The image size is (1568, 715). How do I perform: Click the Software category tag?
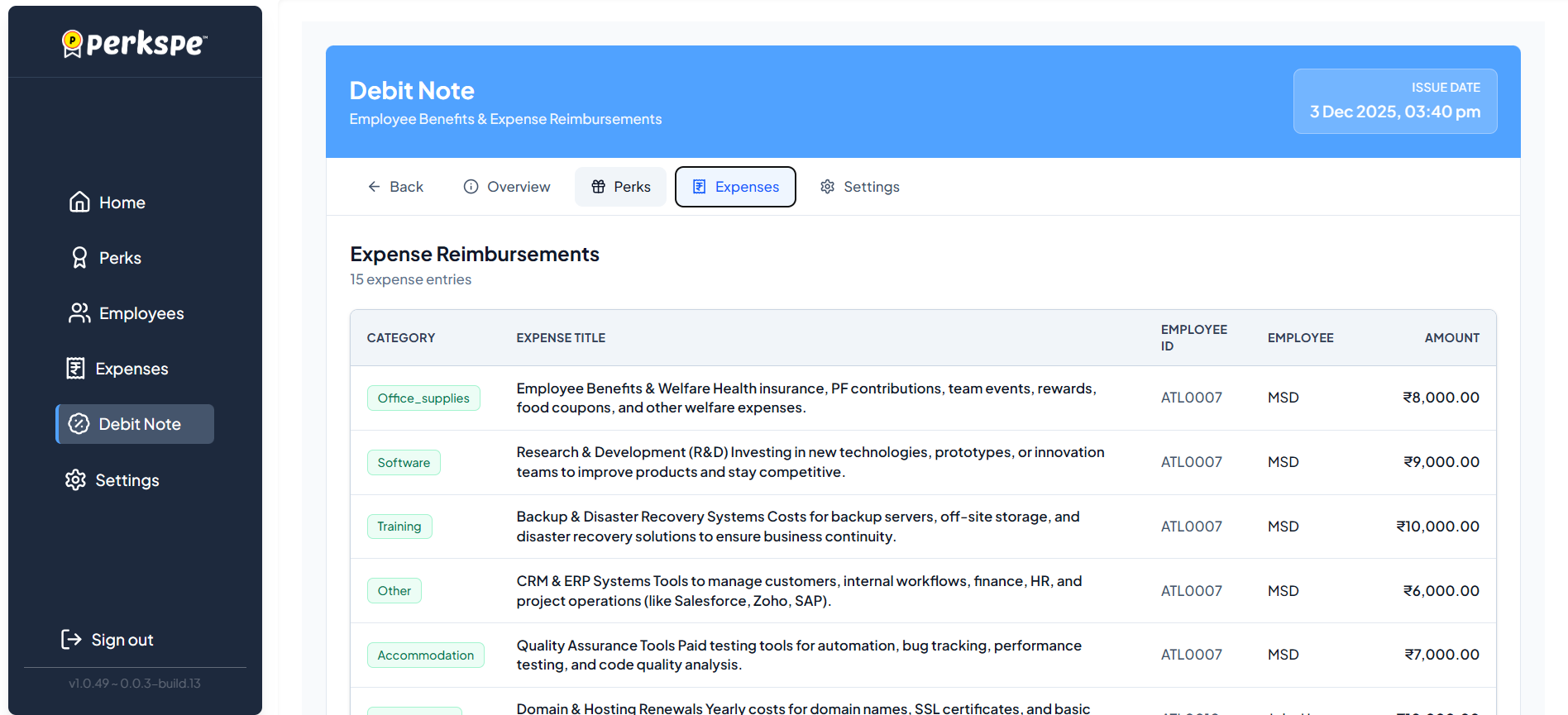click(404, 463)
